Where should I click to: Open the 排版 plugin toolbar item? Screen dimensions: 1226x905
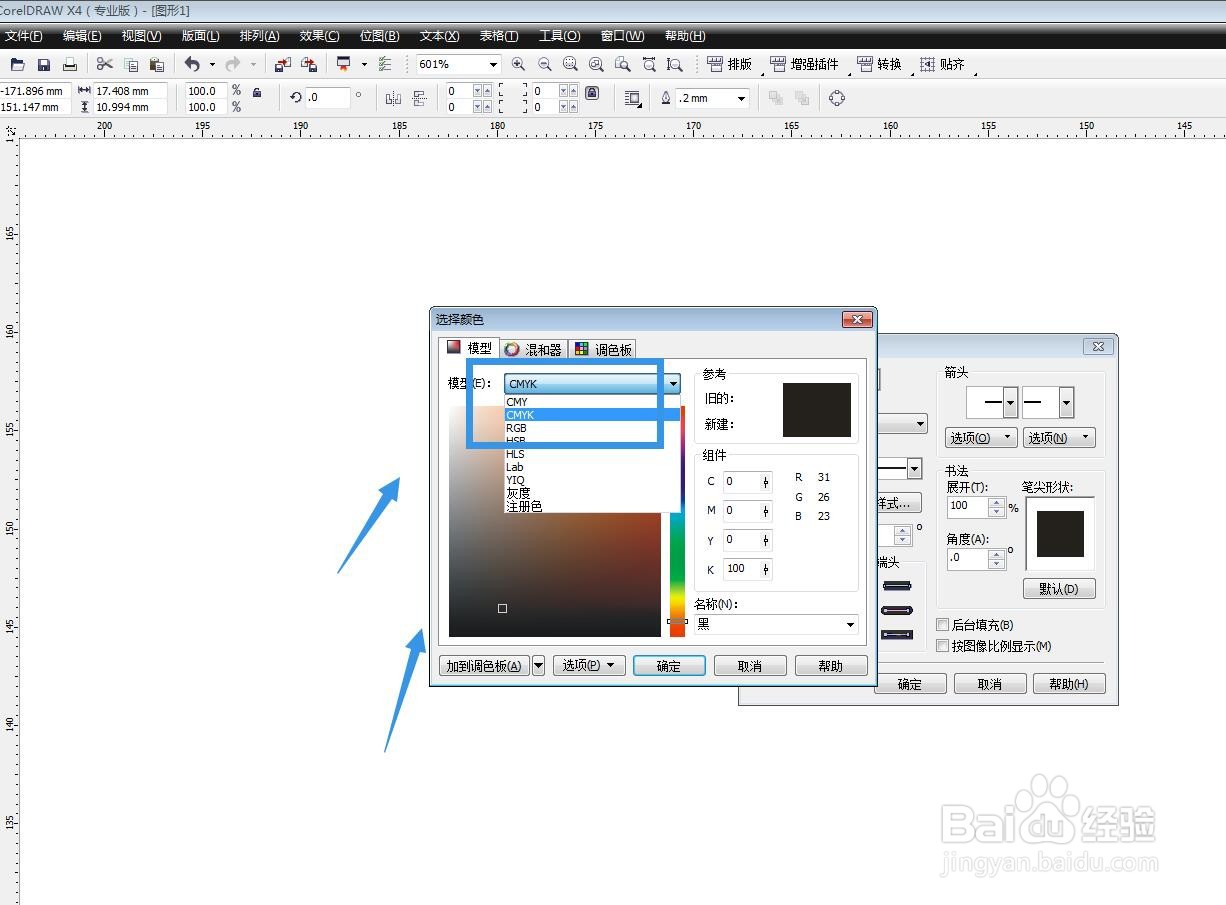730,64
